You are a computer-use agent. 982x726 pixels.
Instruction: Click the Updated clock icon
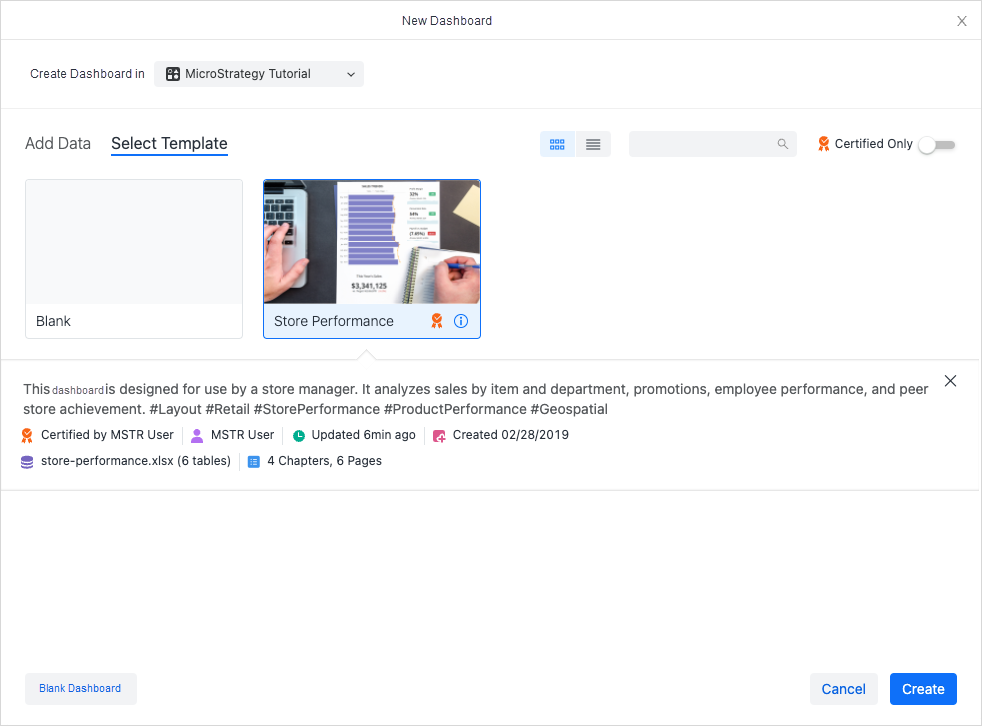coord(299,435)
